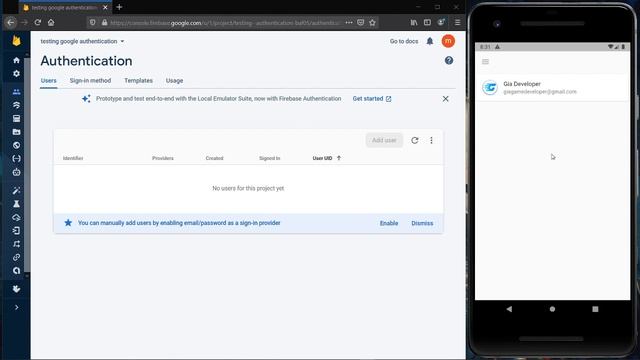The height and width of the screenshot is (360, 640).
Task: Open browser home page
Action: click(x=51, y=22)
